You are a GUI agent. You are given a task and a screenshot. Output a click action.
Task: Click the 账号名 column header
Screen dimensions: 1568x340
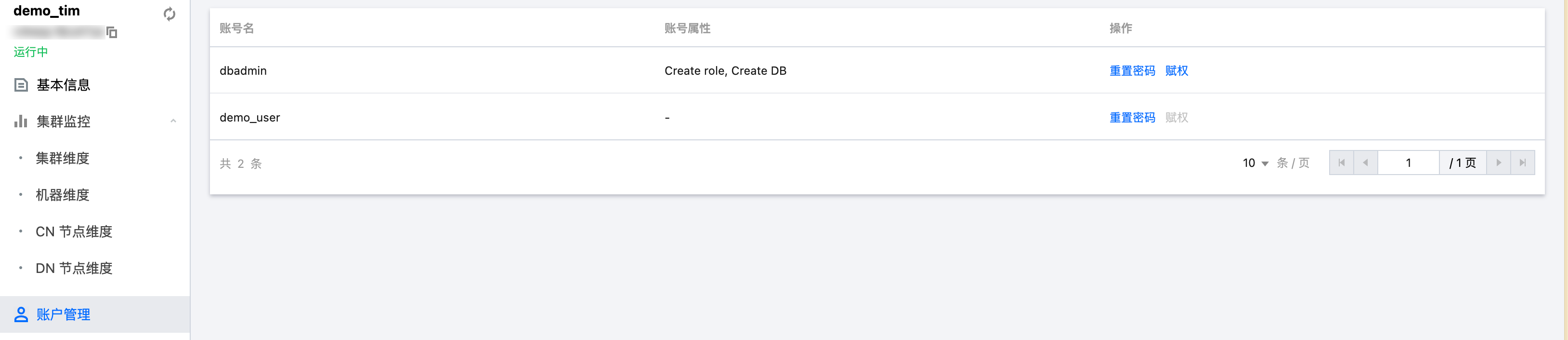tap(237, 28)
